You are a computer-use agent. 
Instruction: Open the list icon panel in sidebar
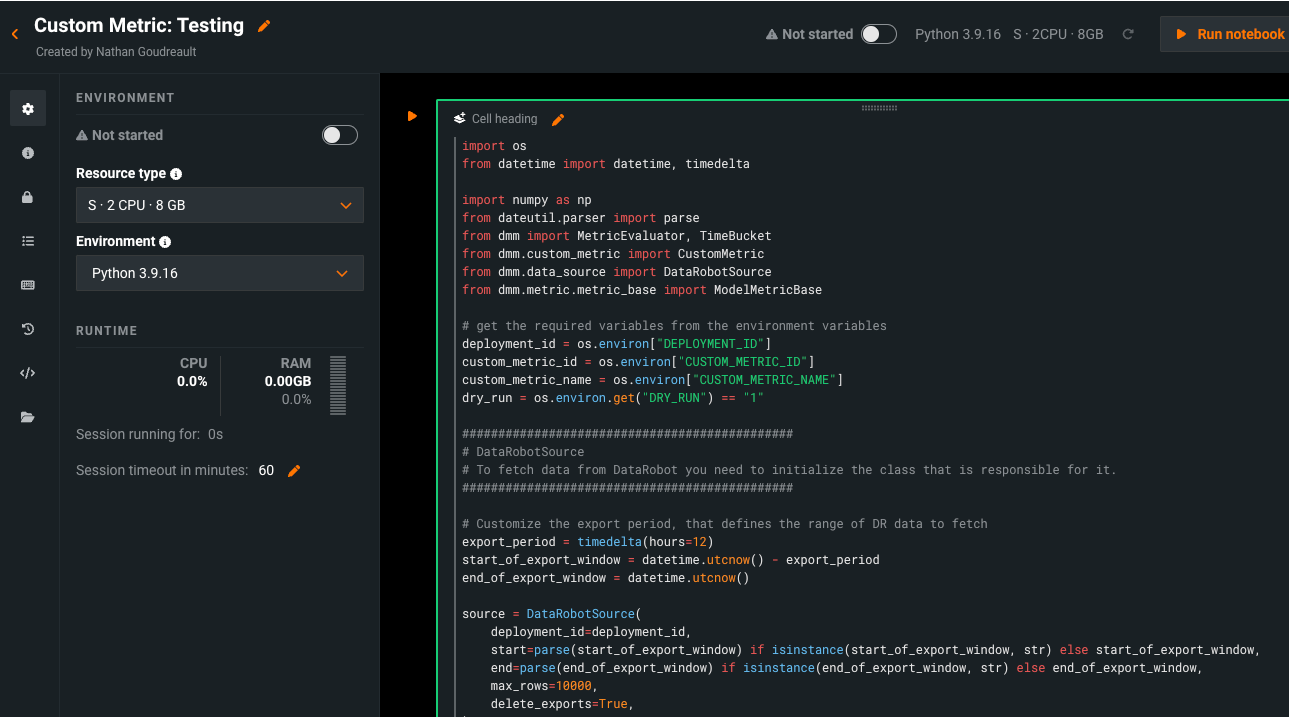tap(28, 241)
